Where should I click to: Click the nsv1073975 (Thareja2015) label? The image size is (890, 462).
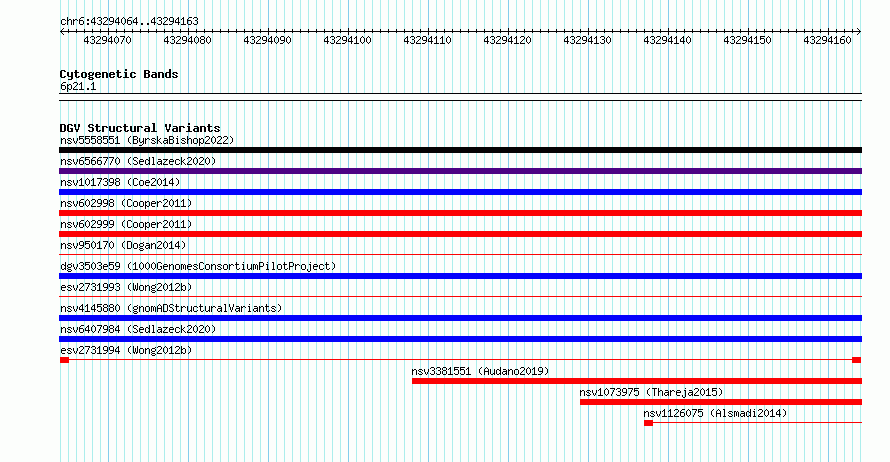coord(651,392)
